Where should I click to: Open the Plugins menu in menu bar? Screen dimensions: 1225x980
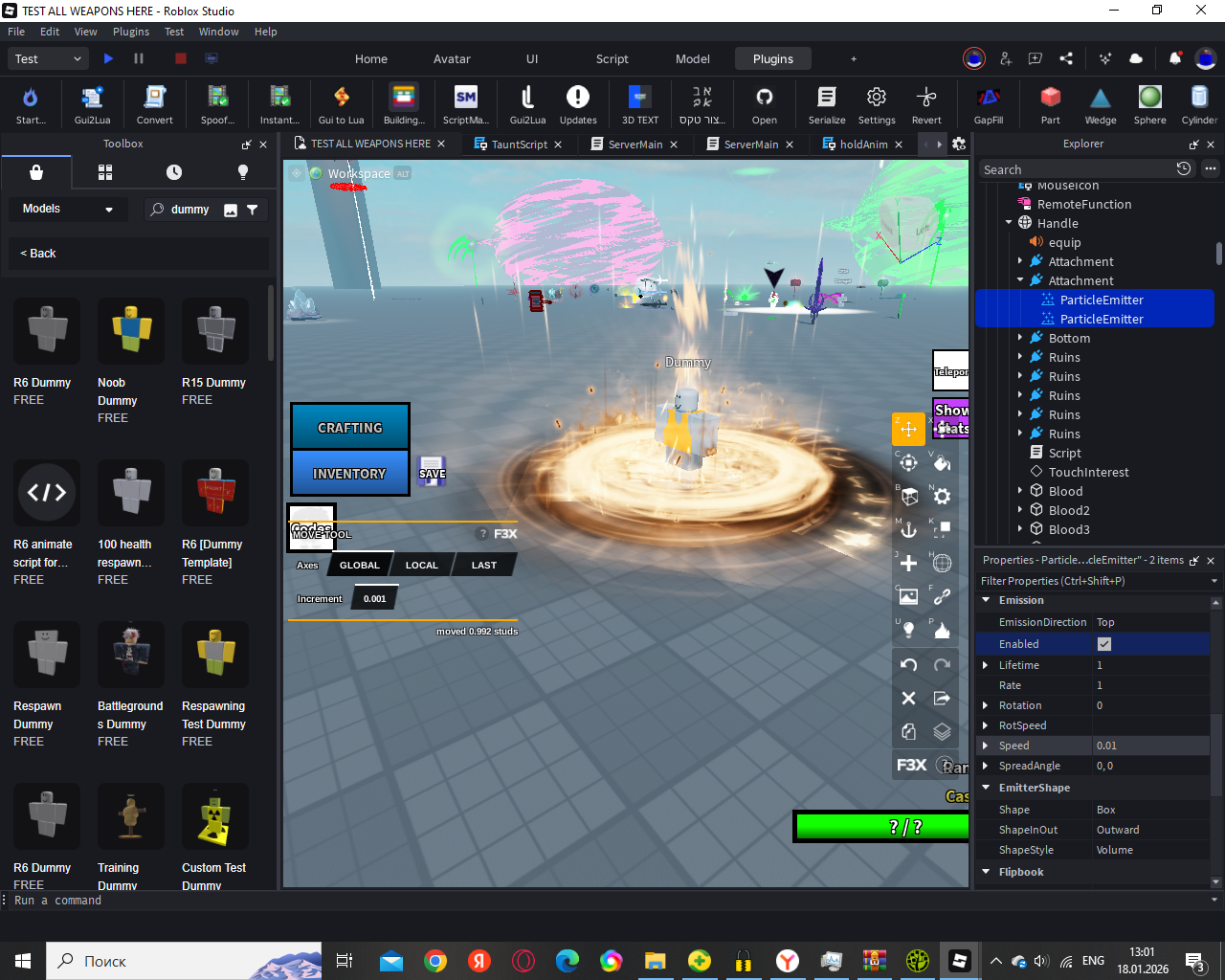click(x=131, y=32)
